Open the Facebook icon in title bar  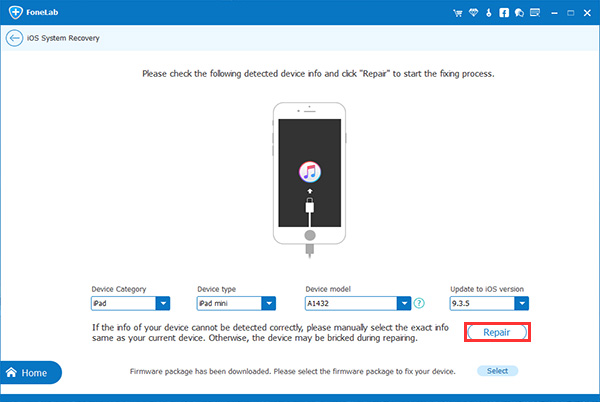point(504,13)
